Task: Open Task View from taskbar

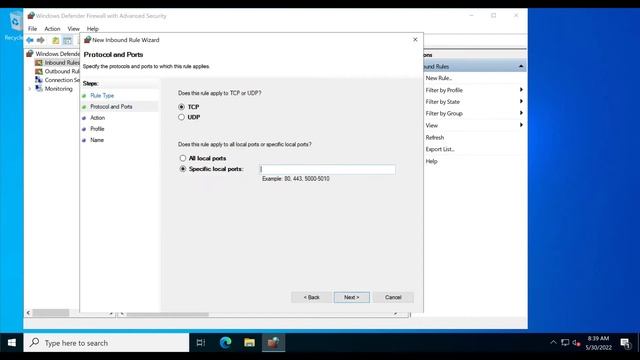Action: tap(200, 342)
